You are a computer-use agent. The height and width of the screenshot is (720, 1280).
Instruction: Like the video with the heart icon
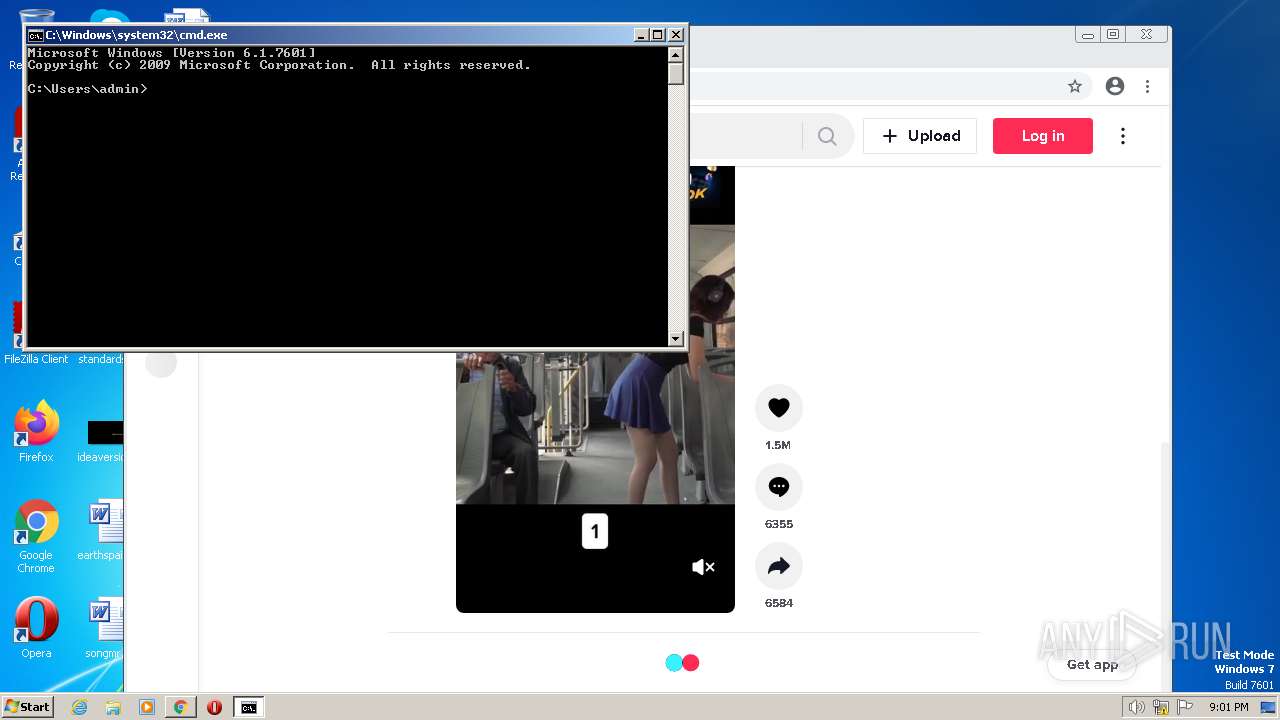click(x=779, y=408)
